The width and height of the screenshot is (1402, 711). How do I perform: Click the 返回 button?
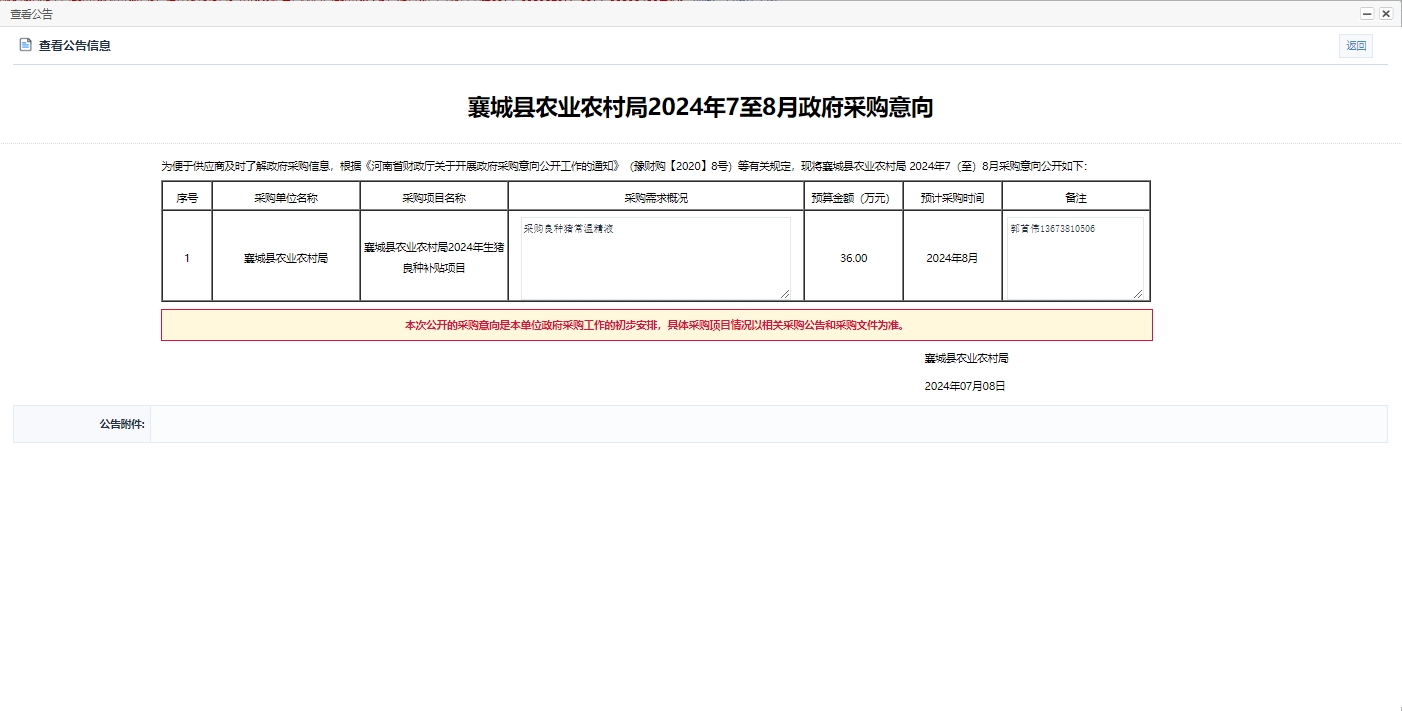click(x=1355, y=46)
